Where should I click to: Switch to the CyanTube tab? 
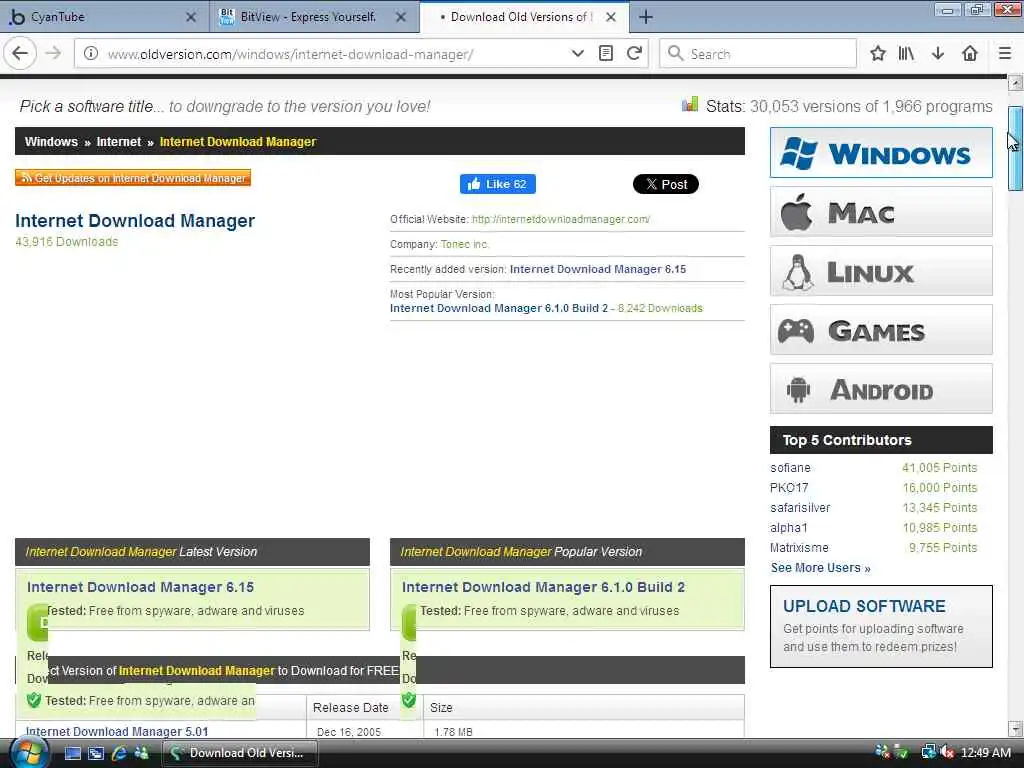104,17
